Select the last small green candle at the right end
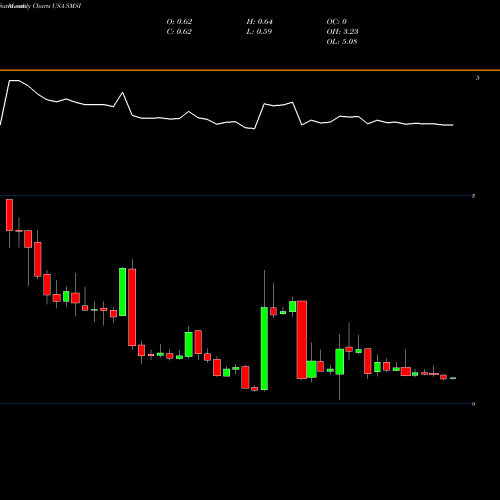Image resolution: width=500 pixels, height=500 pixels. coord(453,378)
